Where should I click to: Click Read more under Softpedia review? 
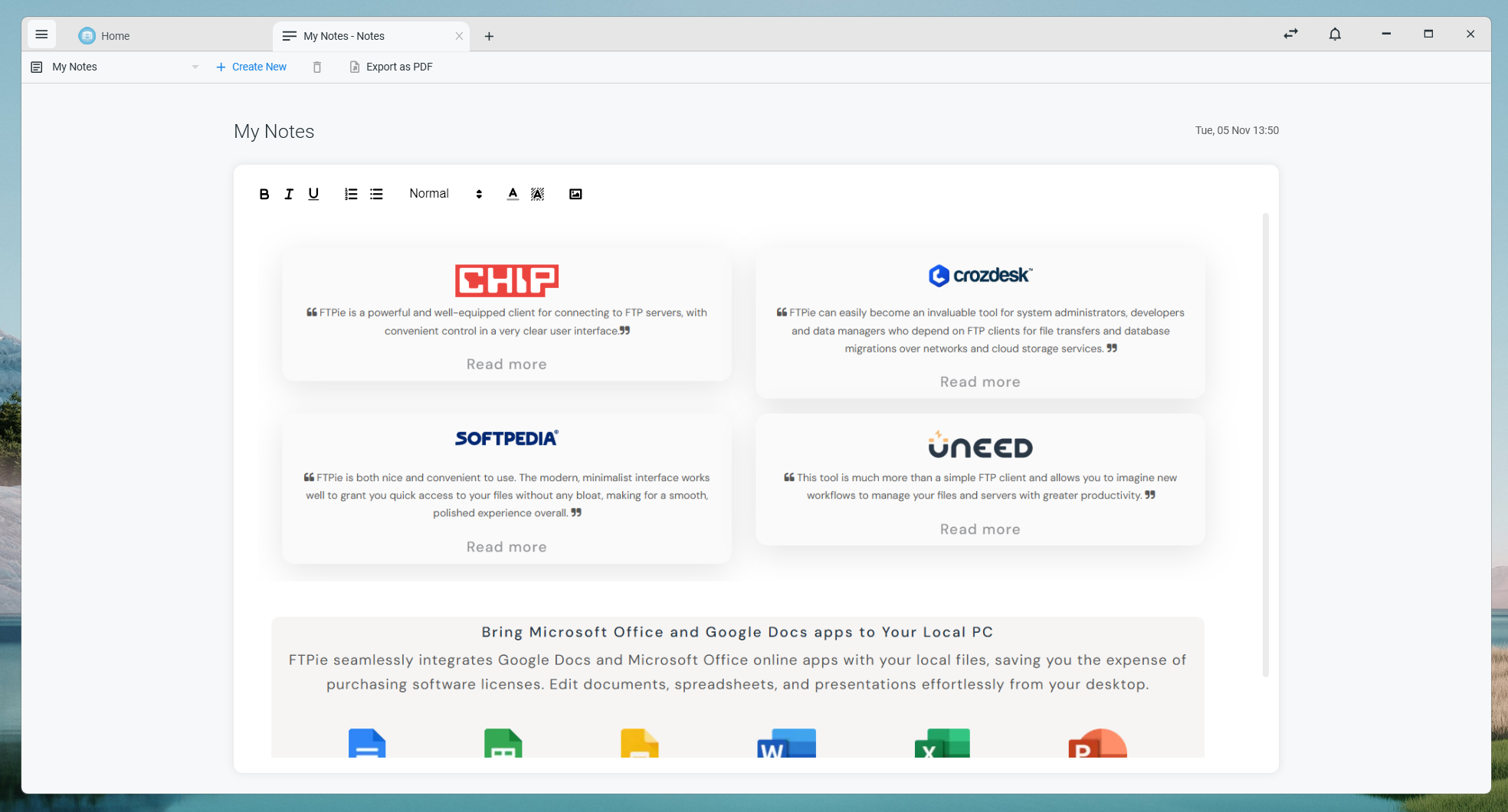coord(506,547)
